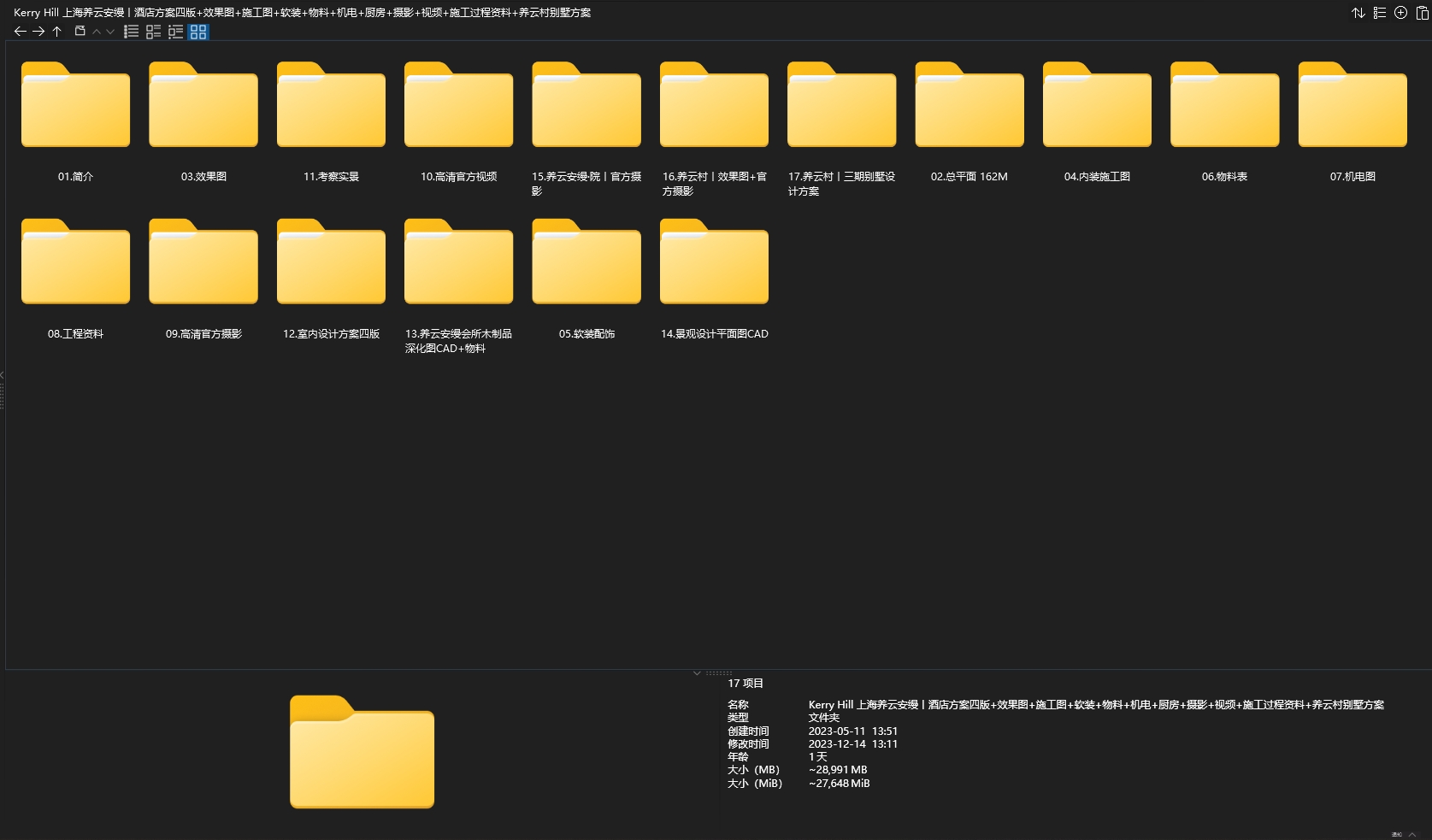Go back with the left arrow
Image resolution: width=1432 pixels, height=840 pixels.
tap(21, 32)
